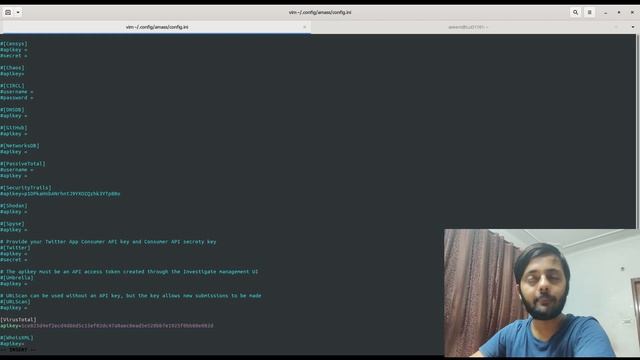
Task: Open a new terminal tab with the plus icon
Action: pos(8,12)
